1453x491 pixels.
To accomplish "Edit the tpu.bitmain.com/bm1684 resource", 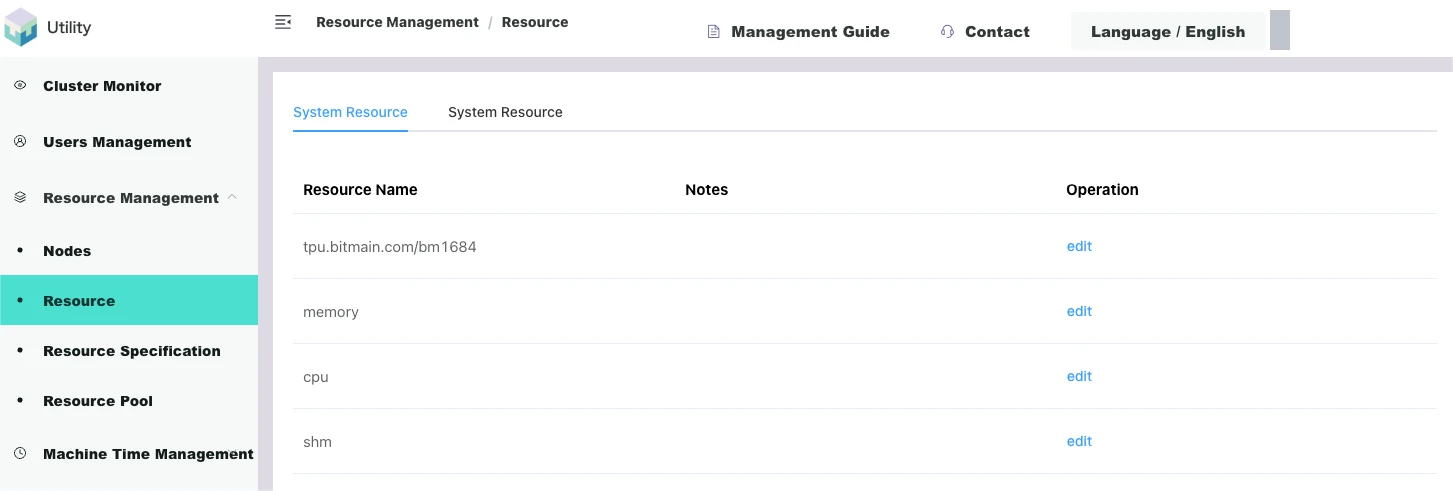I will 1079,246.
